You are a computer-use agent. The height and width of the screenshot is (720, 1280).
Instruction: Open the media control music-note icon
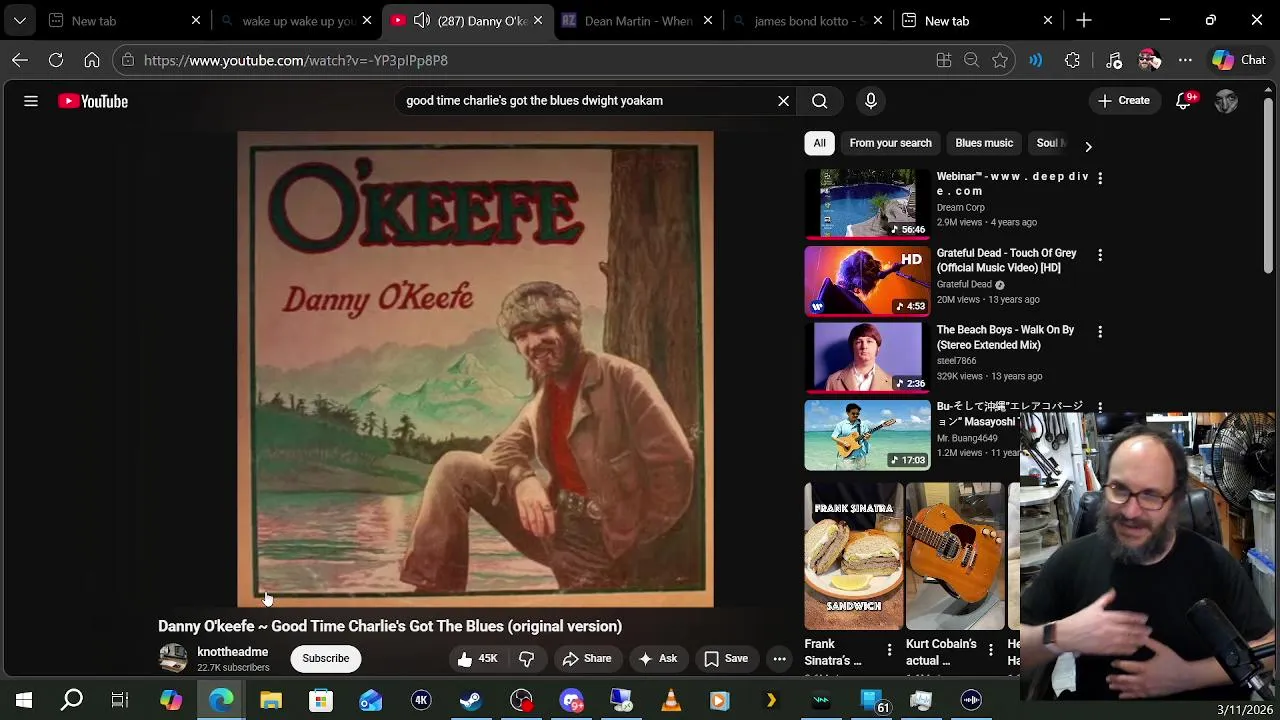[x=1114, y=60]
